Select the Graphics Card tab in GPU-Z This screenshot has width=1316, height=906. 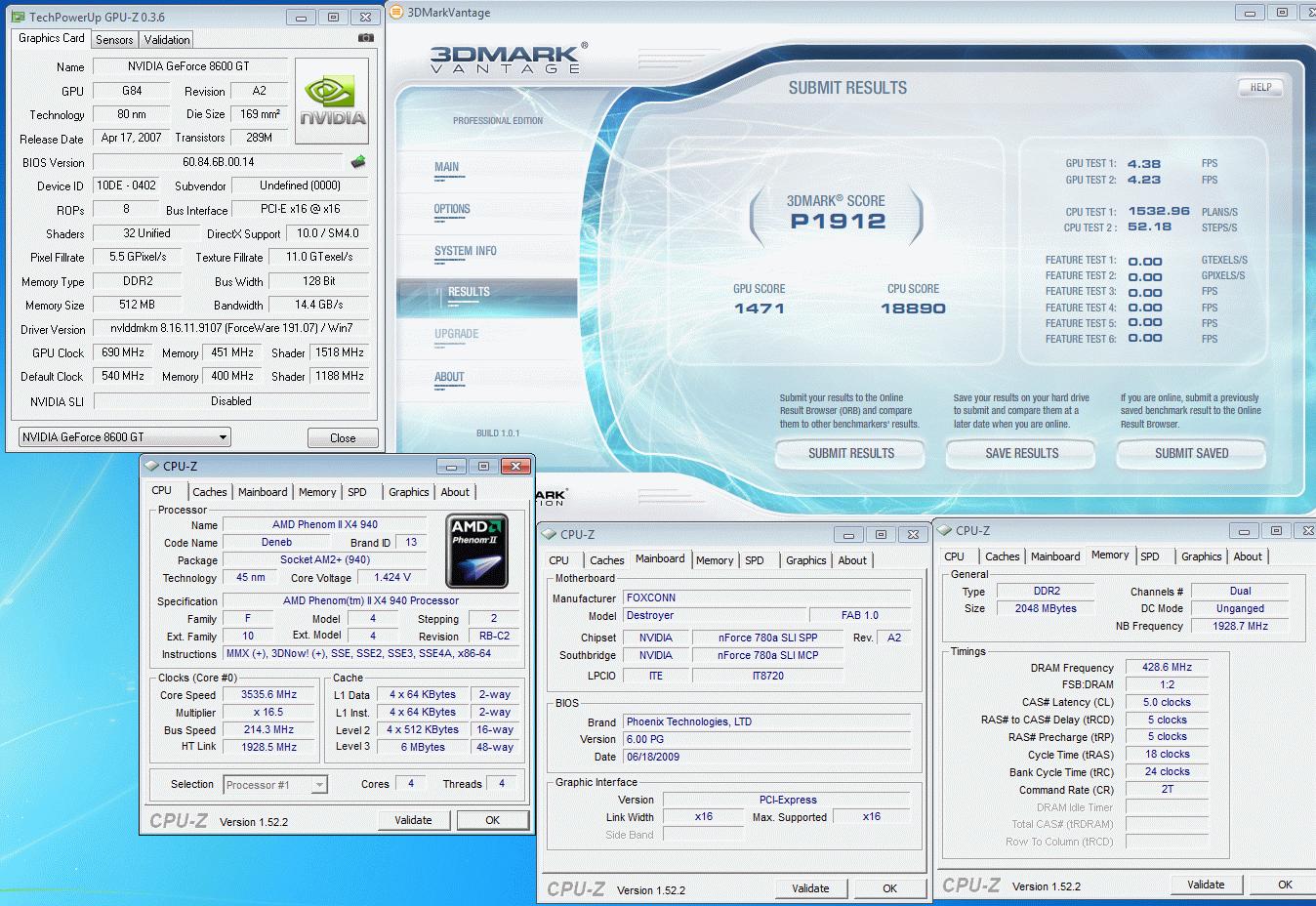pos(52,38)
